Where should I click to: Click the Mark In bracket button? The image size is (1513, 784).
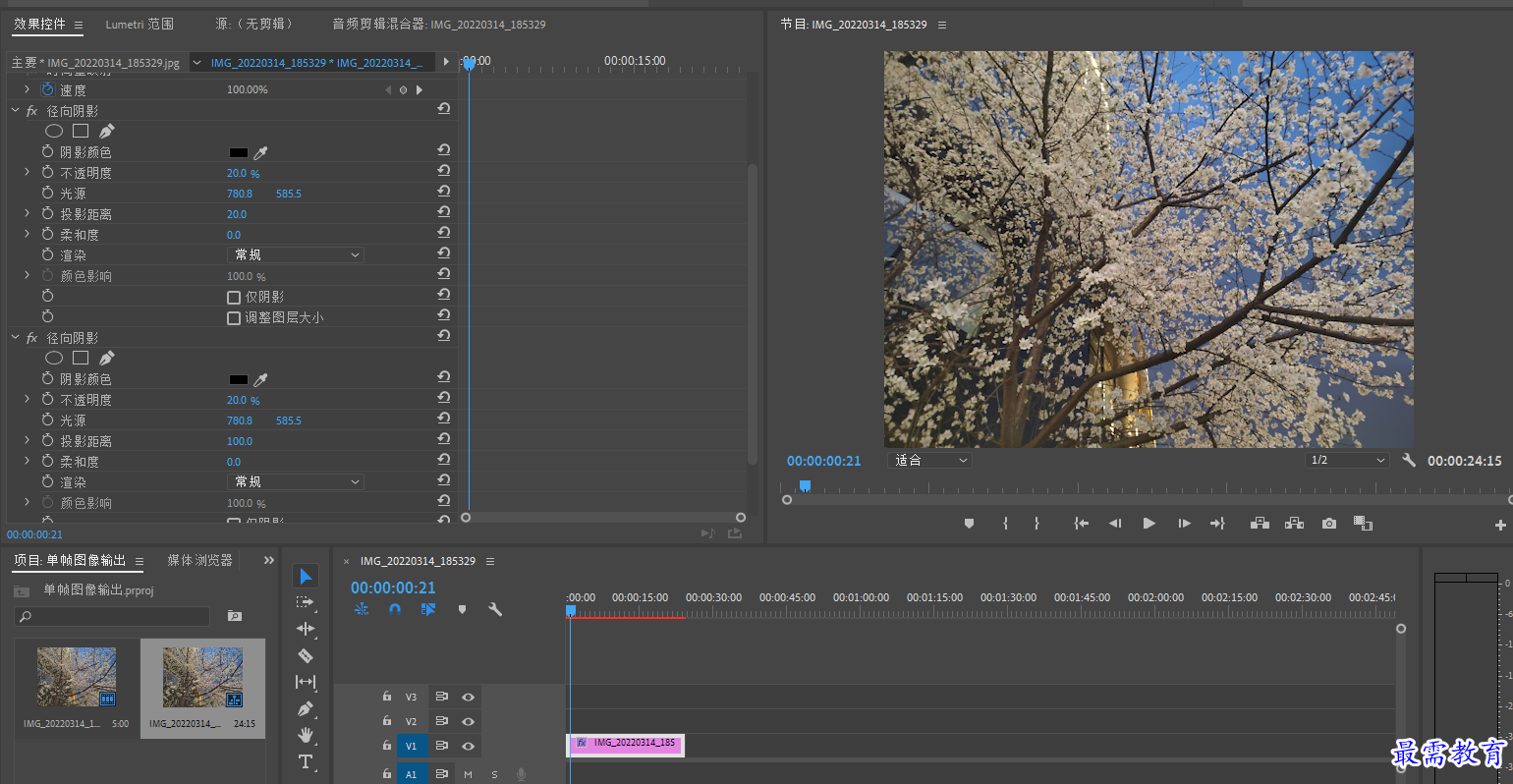tap(1005, 524)
